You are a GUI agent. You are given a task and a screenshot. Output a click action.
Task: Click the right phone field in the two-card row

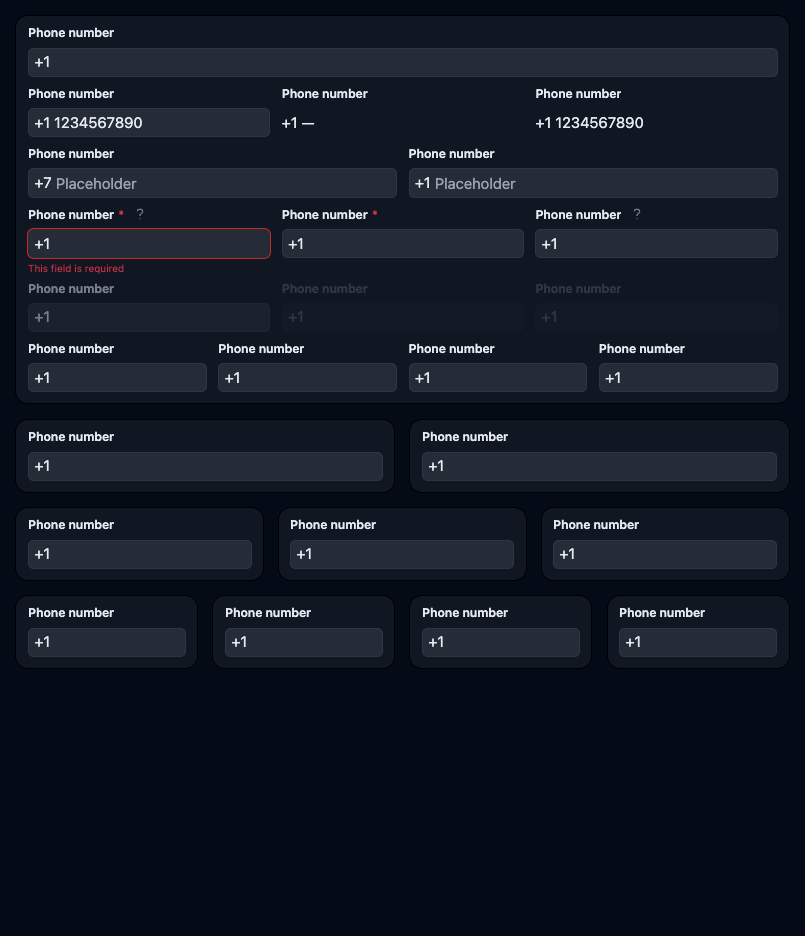599,466
